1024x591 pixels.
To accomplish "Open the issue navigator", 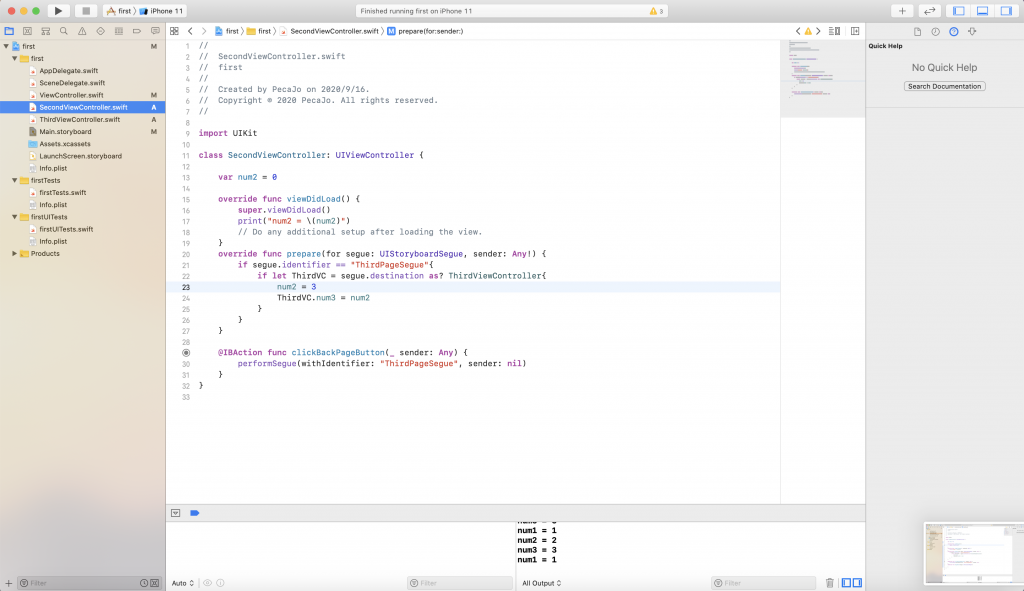I will [82, 31].
